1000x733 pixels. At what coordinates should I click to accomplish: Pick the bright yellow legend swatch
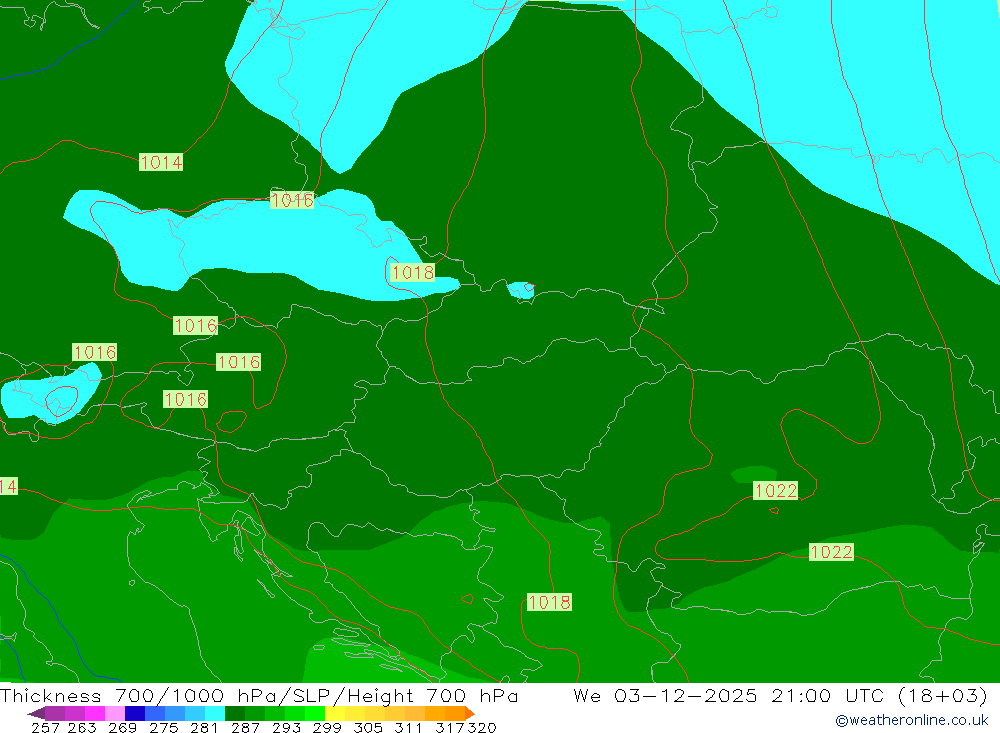click(x=335, y=713)
